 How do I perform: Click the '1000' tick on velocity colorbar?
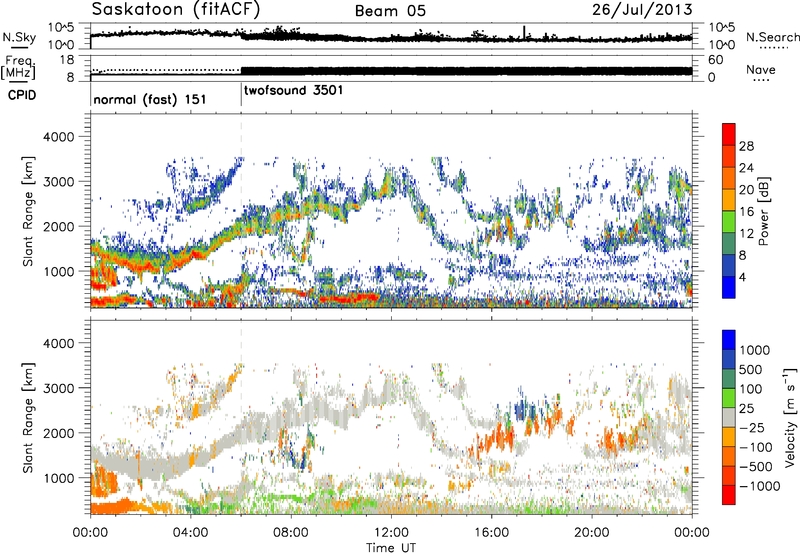pos(755,350)
